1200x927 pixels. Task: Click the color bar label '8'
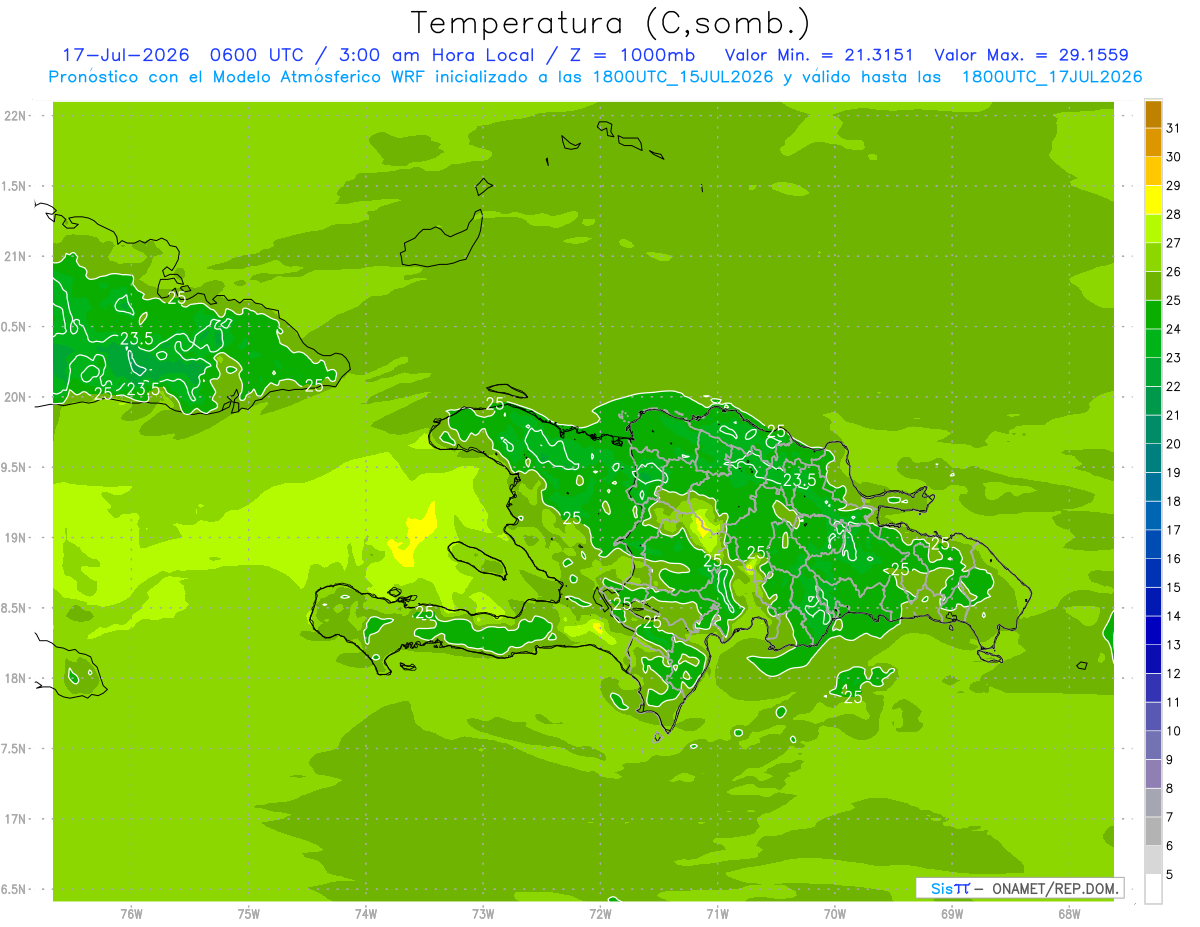(x=1169, y=789)
